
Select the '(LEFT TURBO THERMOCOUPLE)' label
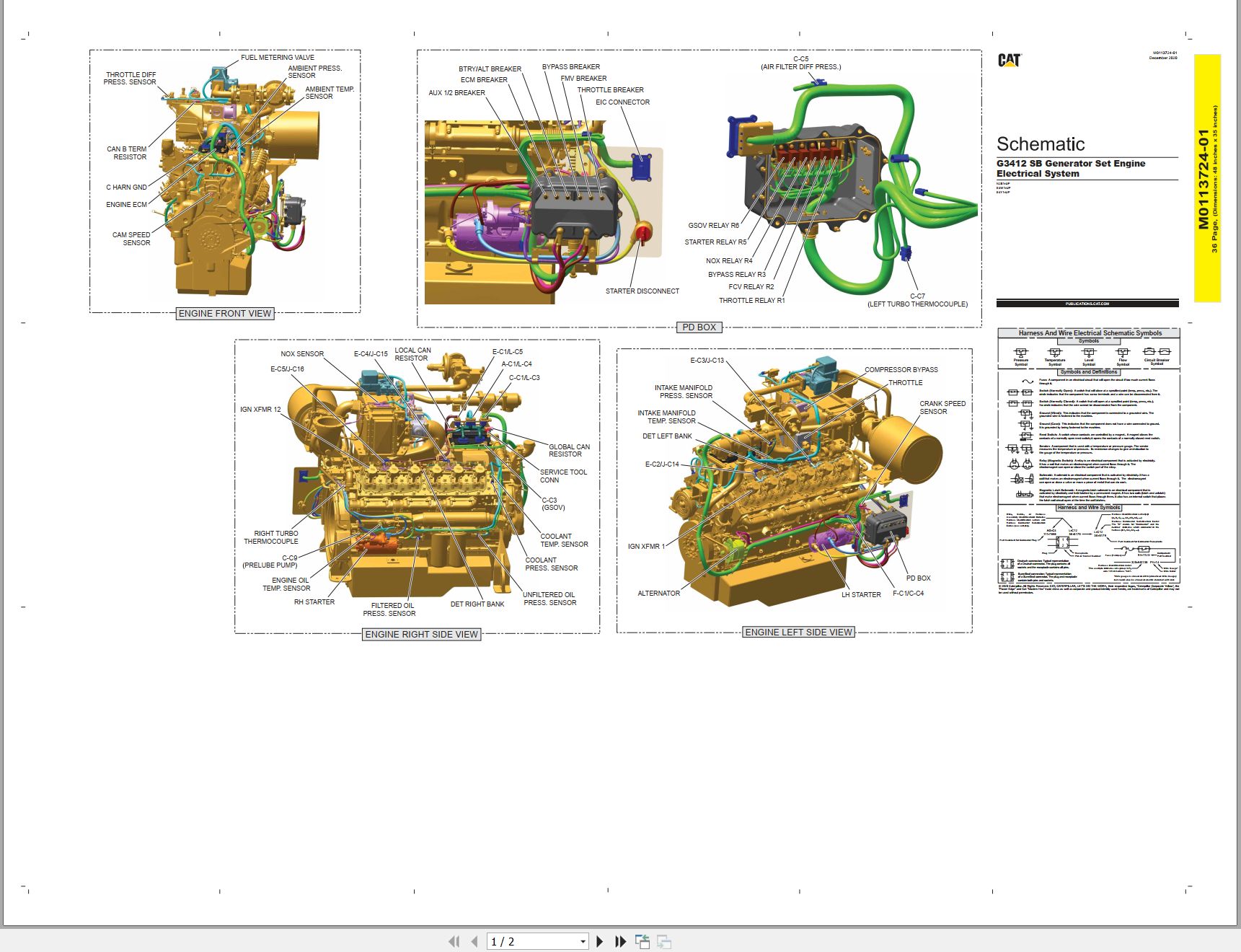click(917, 304)
